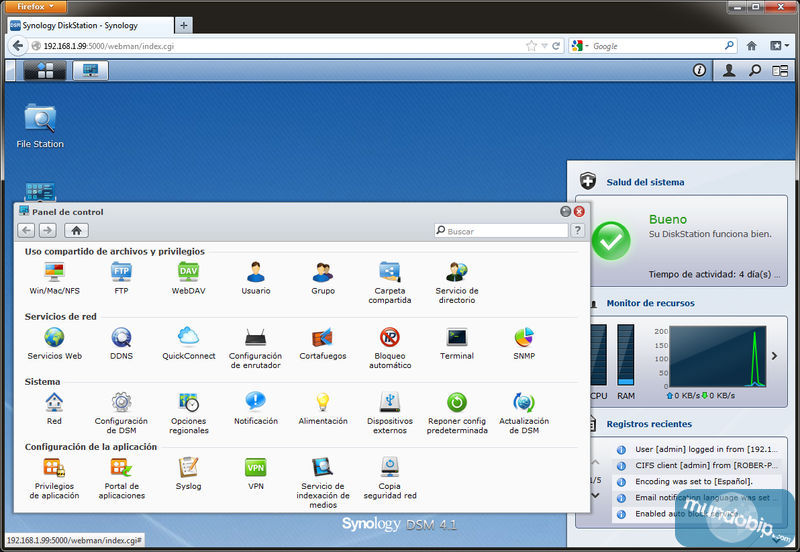This screenshot has width=800, height=552.
Task: Open SNMP settings
Action: [524, 343]
